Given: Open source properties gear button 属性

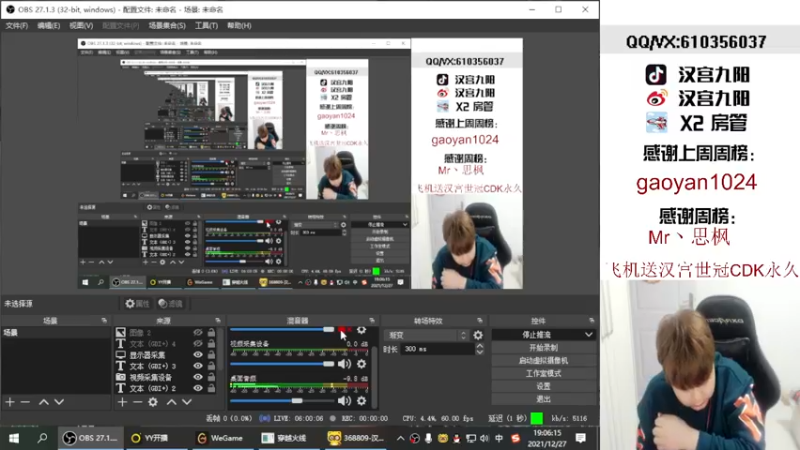Looking at the screenshot, I should pos(137,304).
